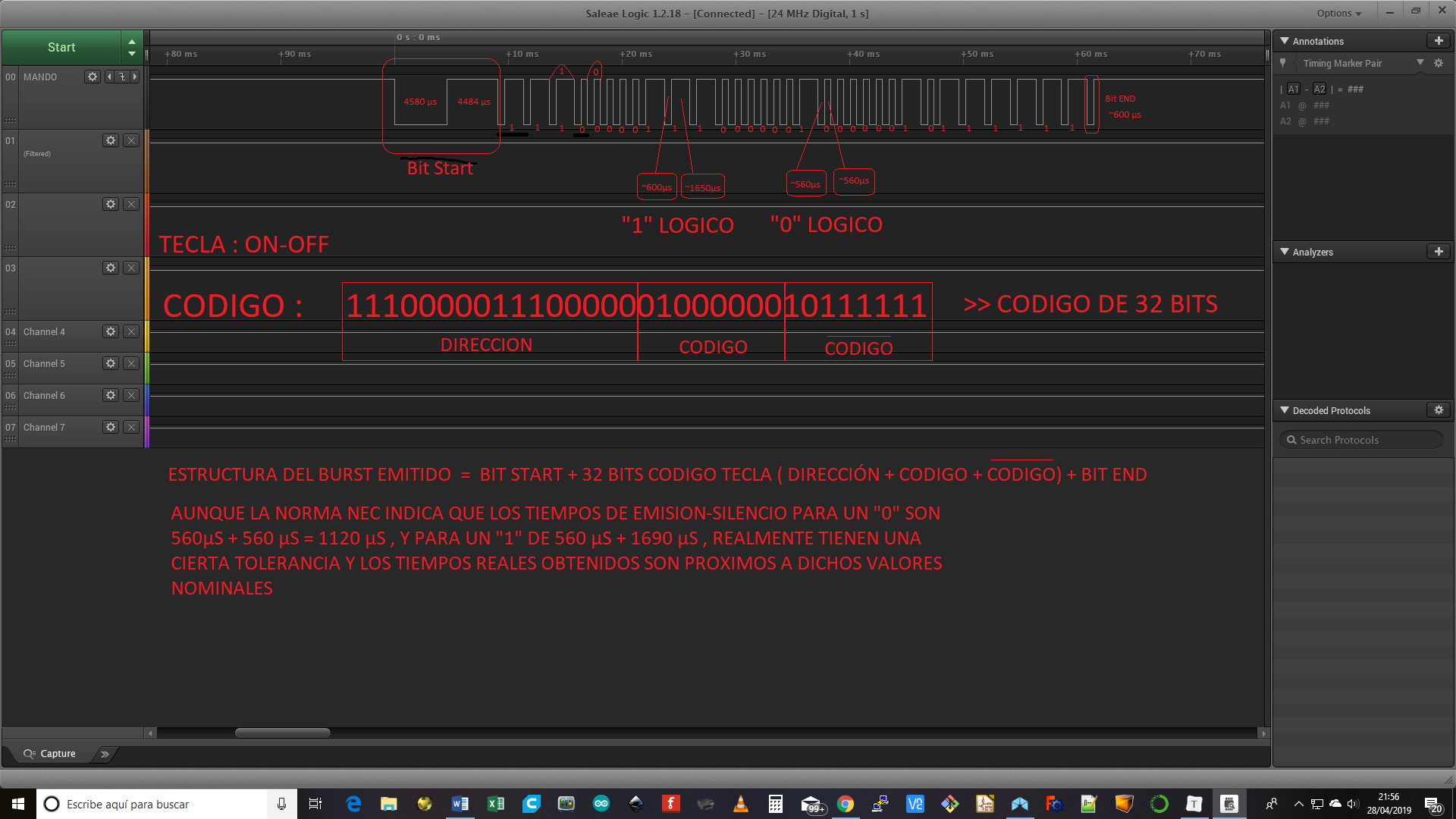Add a new analyzer with plus button
The image size is (1456, 819).
(1438, 252)
